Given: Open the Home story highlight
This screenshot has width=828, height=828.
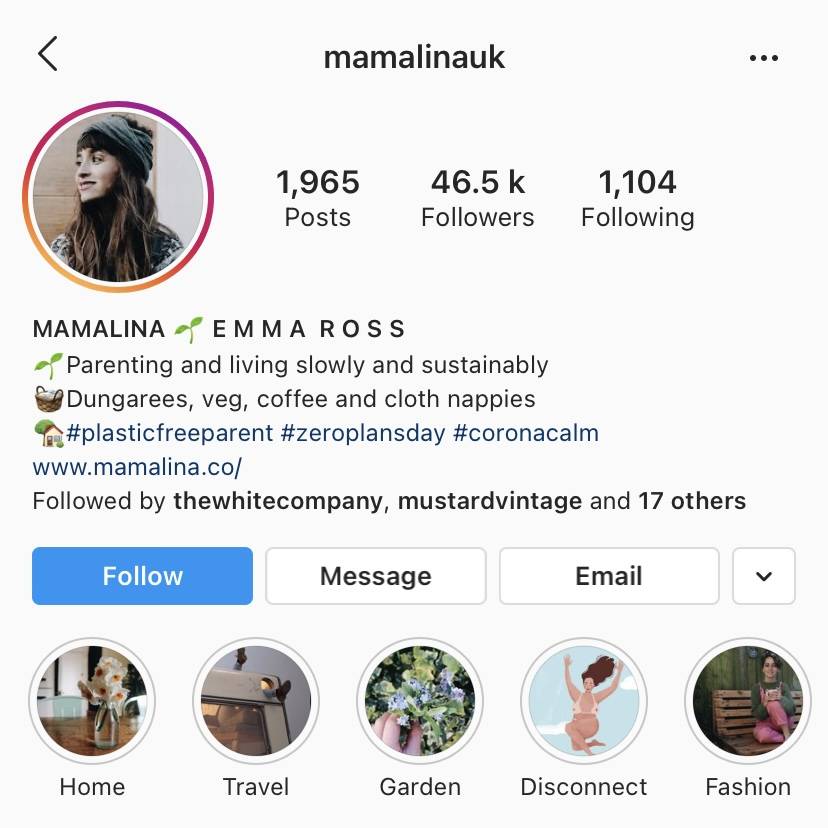Looking at the screenshot, I should (92, 701).
